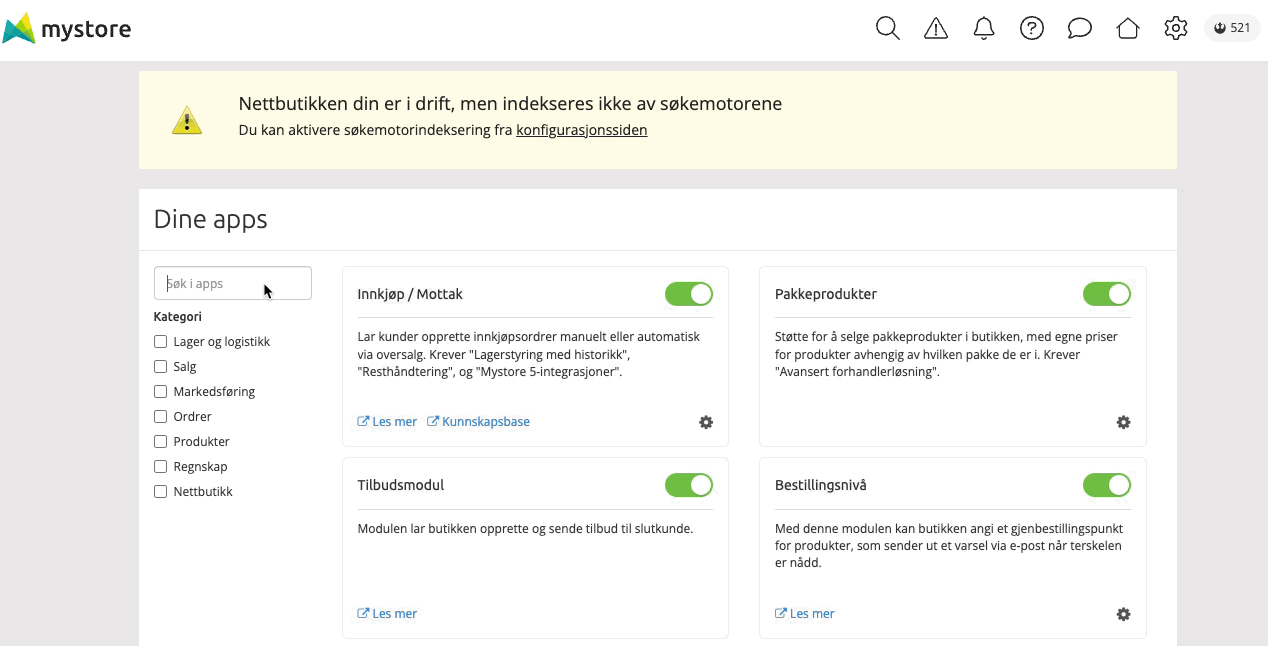The height and width of the screenshot is (646, 1268).
Task: Open the help question mark icon
Action: [x=1032, y=28]
